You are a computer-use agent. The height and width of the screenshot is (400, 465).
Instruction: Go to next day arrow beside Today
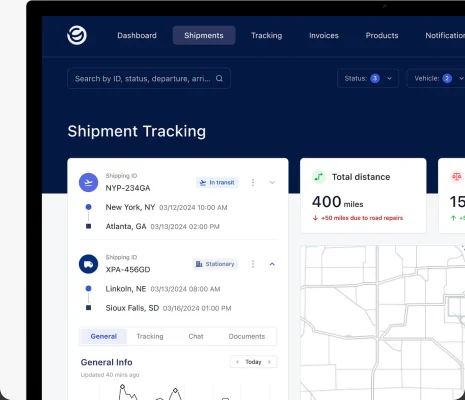pyautogui.click(x=269, y=362)
